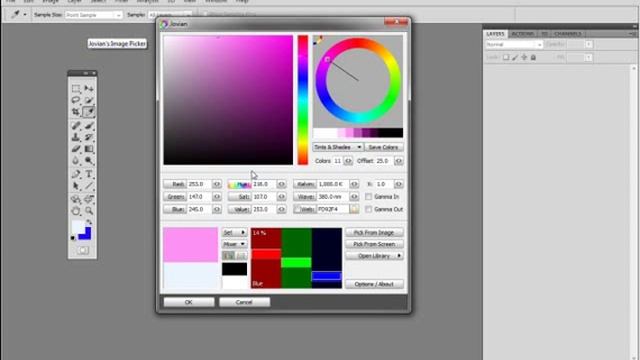Viewport: 640px width, 360px height.
Task: Select the Brush tool
Action: click(x=89, y=126)
